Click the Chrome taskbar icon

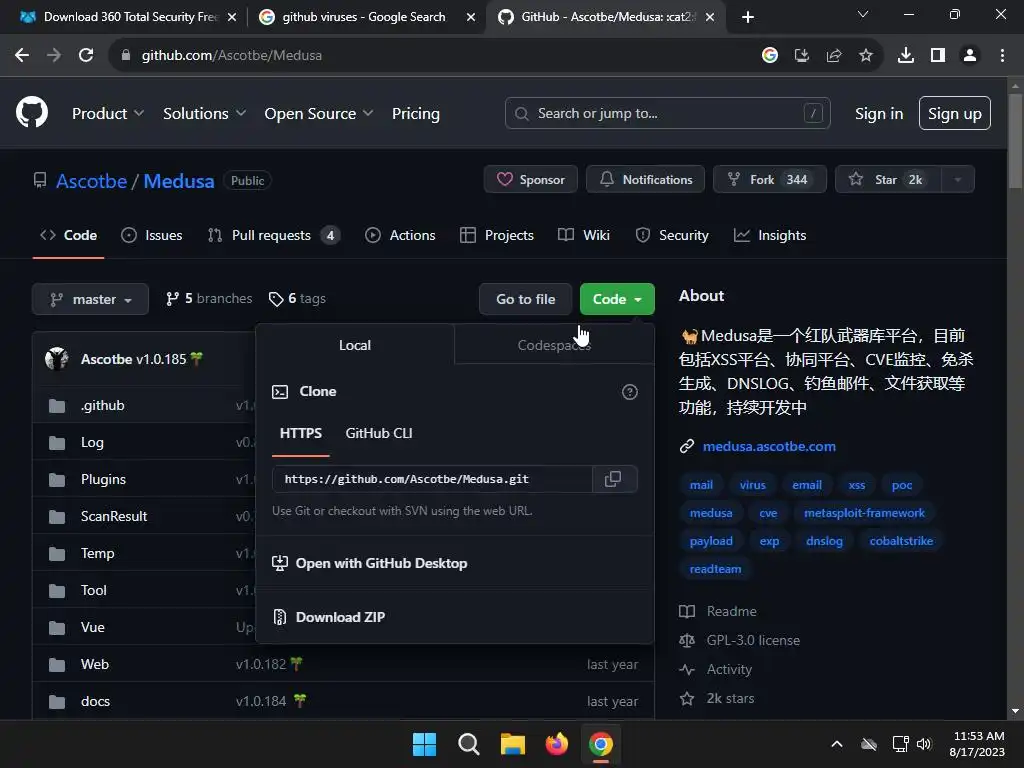(601, 744)
